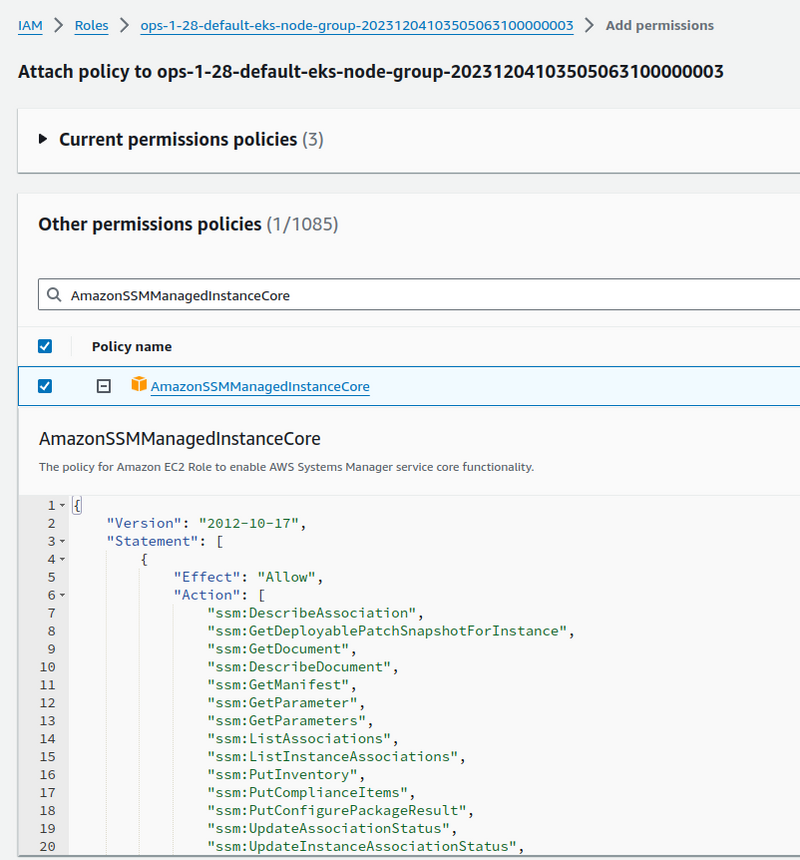Click the Add permissions breadcrumb text
The width and height of the screenshot is (800, 860).
point(660,25)
